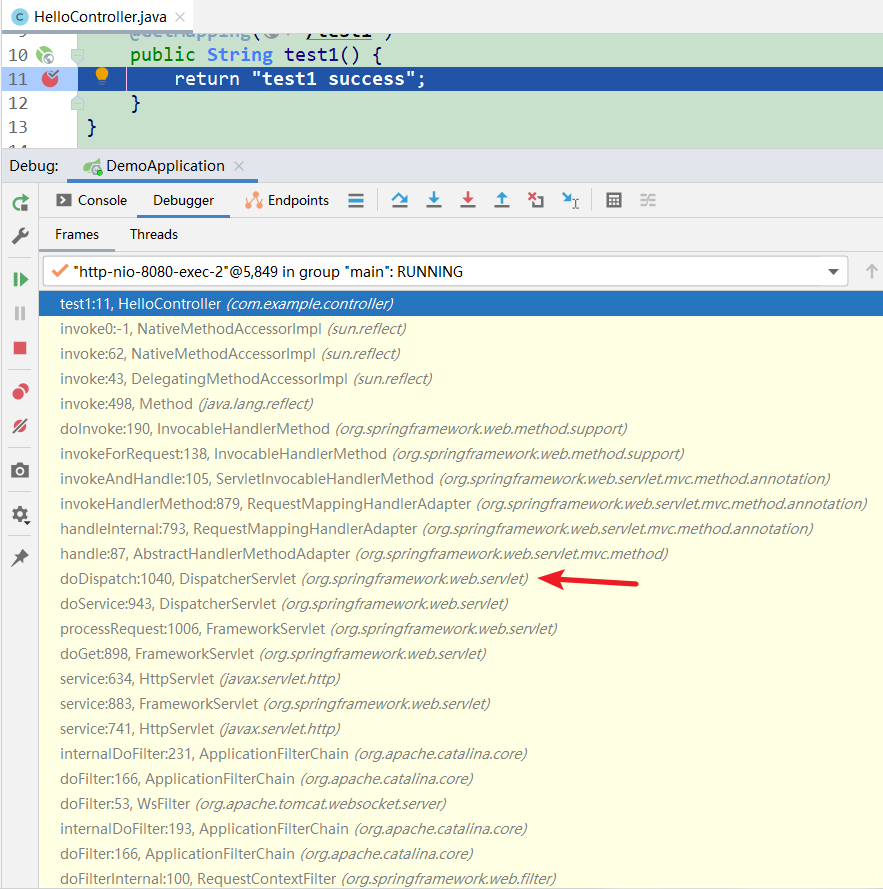
Task: Switch to the Console tab
Action: (x=91, y=201)
